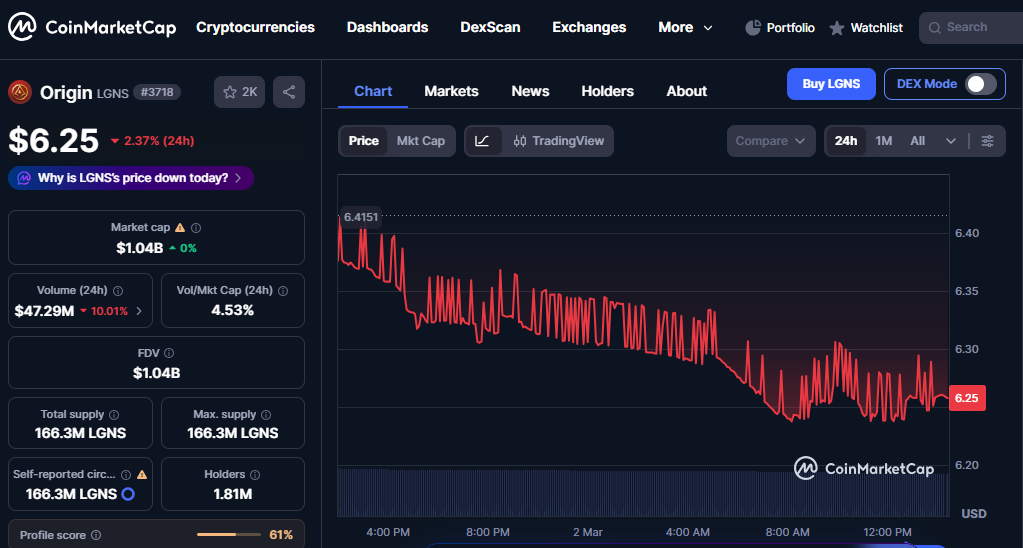Image resolution: width=1023 pixels, height=548 pixels.
Task: Expand the More menu
Action: (685, 27)
